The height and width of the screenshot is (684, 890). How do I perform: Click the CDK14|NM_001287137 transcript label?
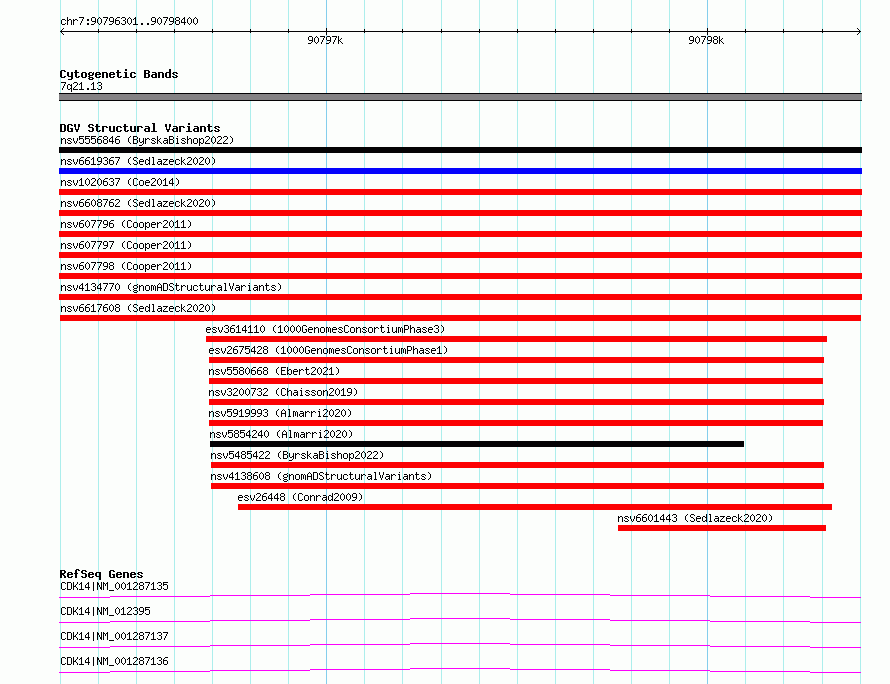(x=114, y=636)
